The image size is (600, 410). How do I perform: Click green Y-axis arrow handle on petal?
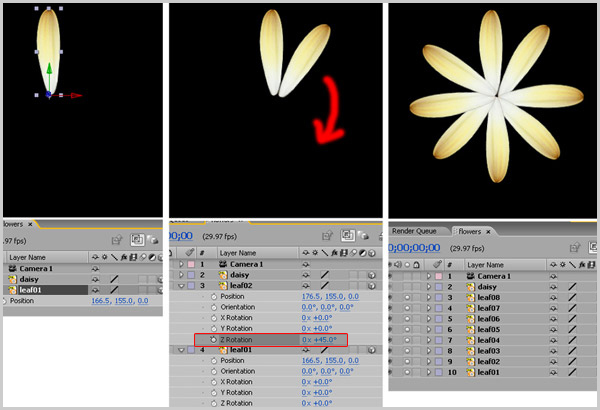click(x=49, y=69)
